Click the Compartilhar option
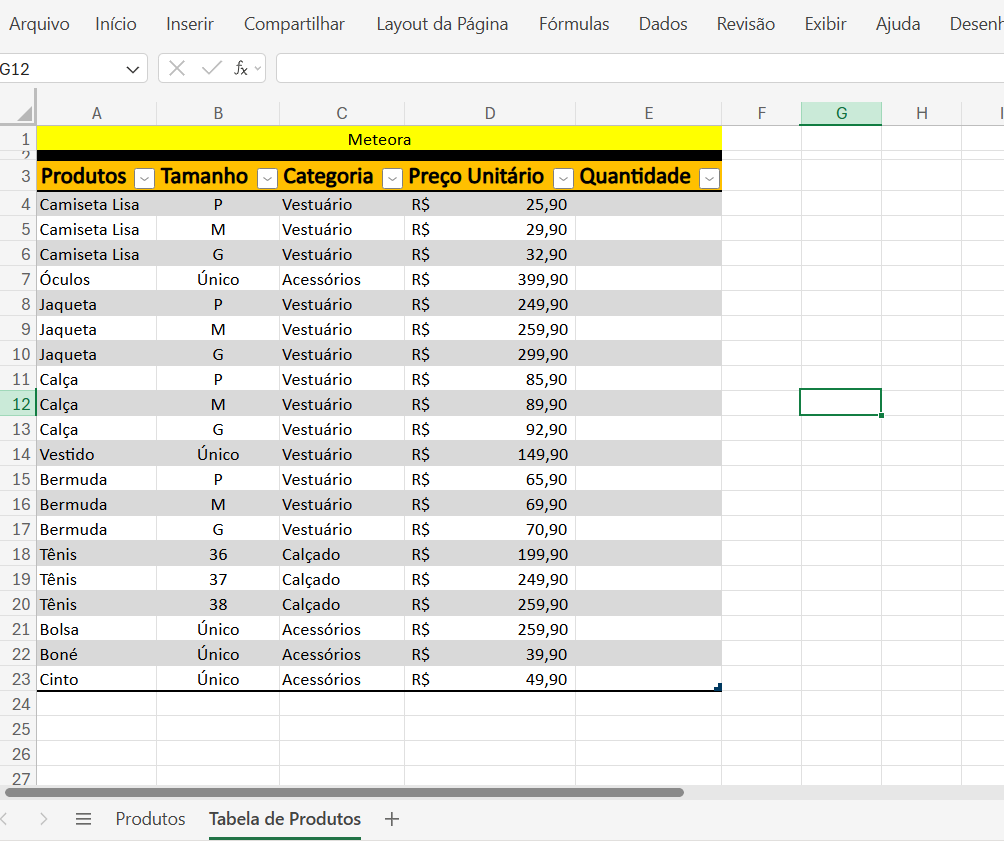Screen dimensions: 1004x842 coord(294,23)
